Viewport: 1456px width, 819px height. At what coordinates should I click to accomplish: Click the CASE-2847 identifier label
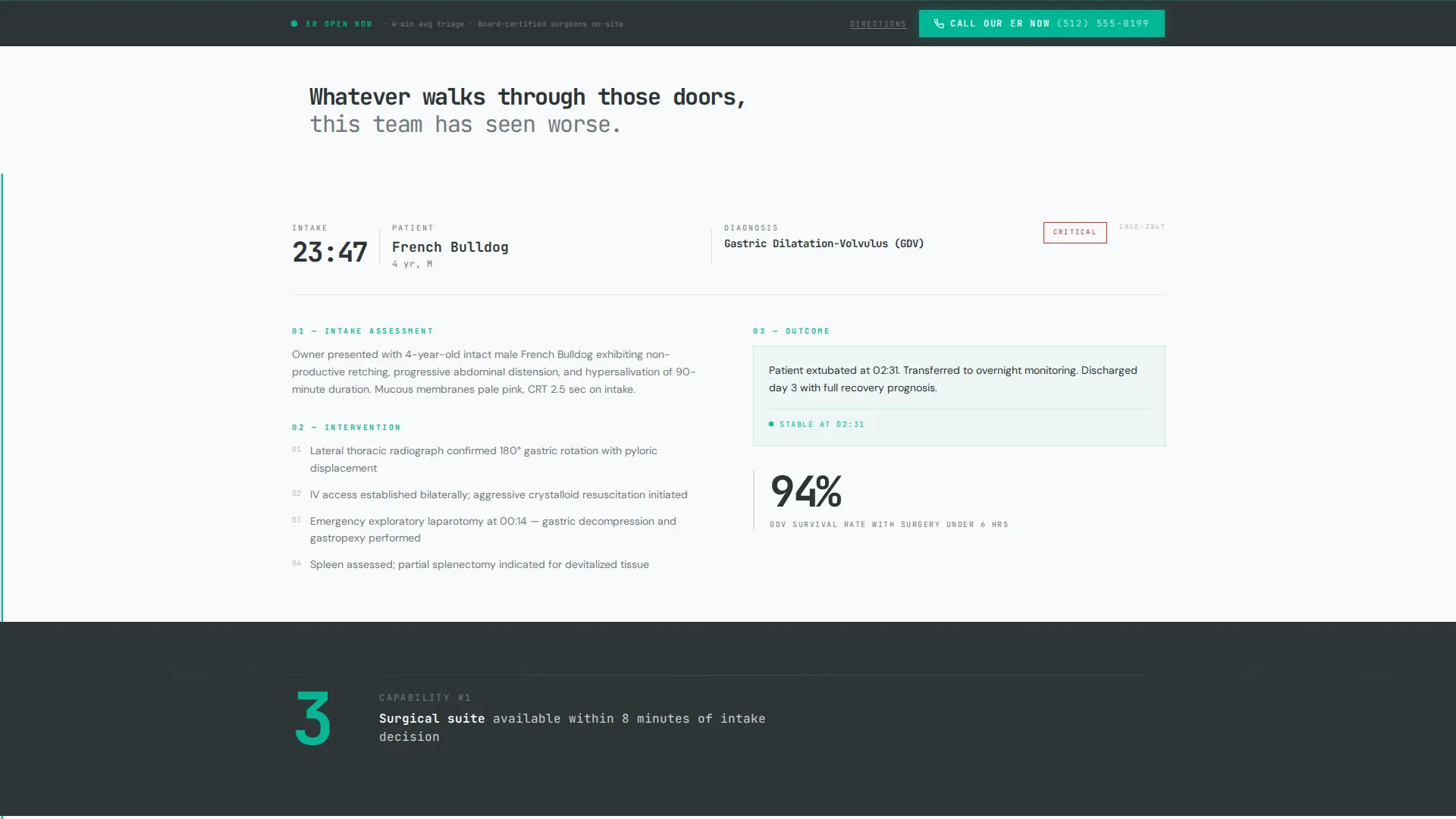click(x=1141, y=227)
